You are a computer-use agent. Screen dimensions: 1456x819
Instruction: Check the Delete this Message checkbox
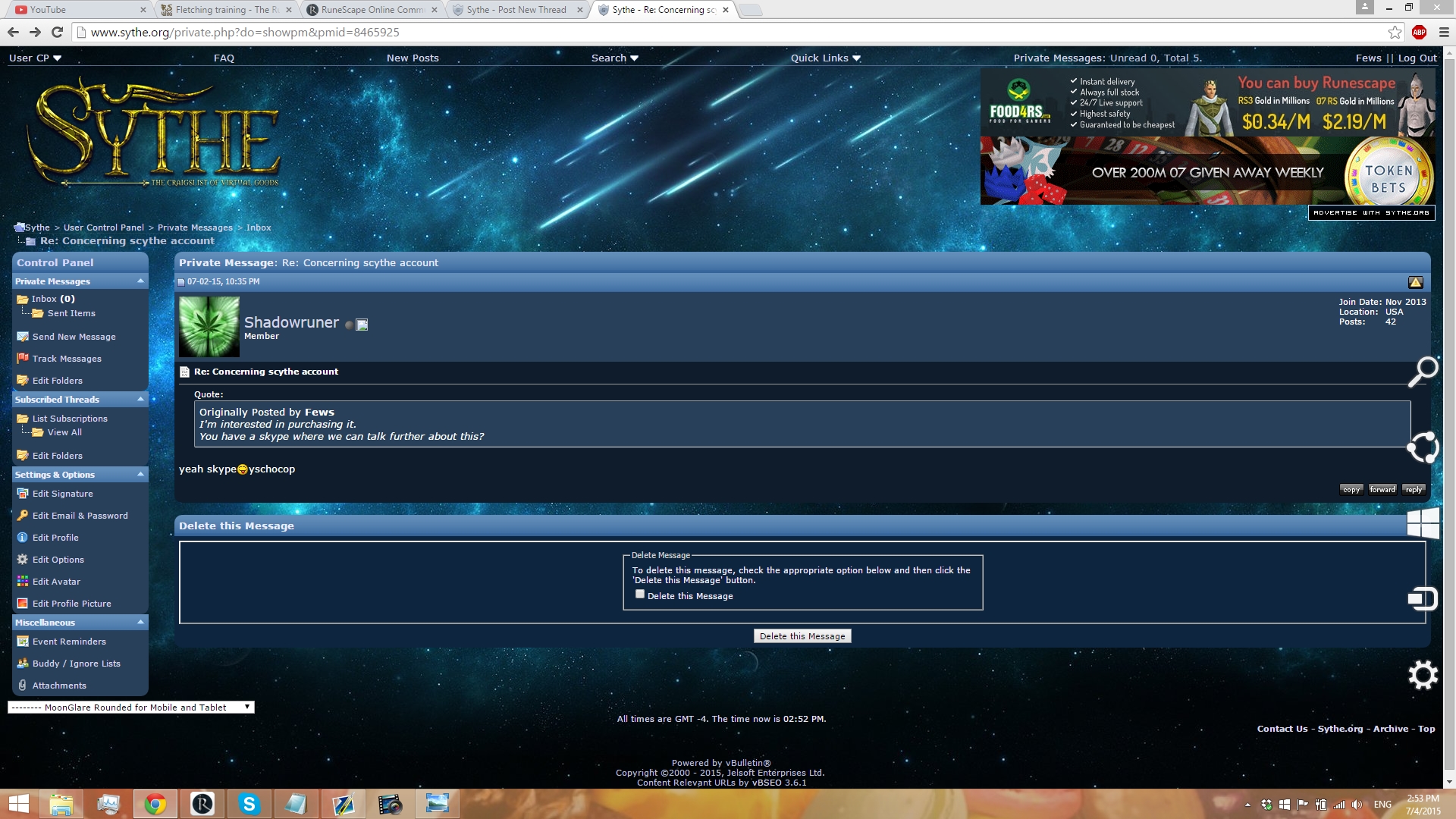(640, 594)
